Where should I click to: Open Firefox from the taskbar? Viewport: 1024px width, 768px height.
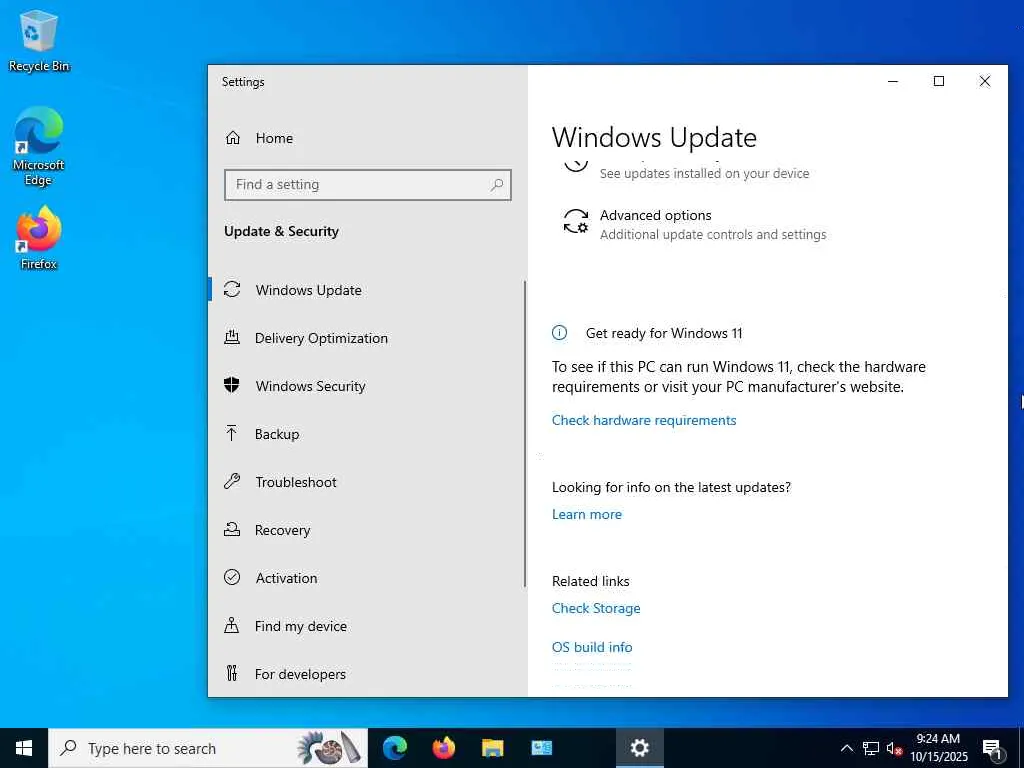(x=443, y=748)
